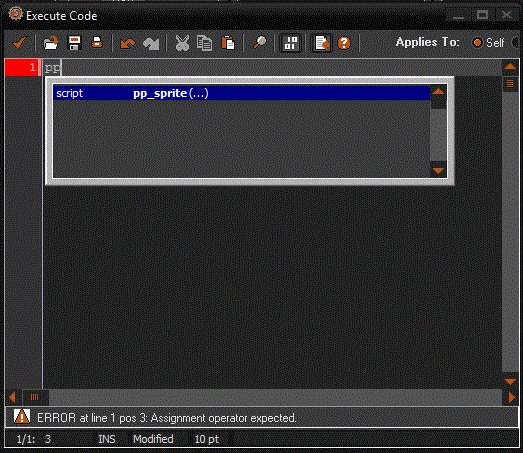Open find with the magnifier icon
523x453 pixels.
(x=259, y=43)
